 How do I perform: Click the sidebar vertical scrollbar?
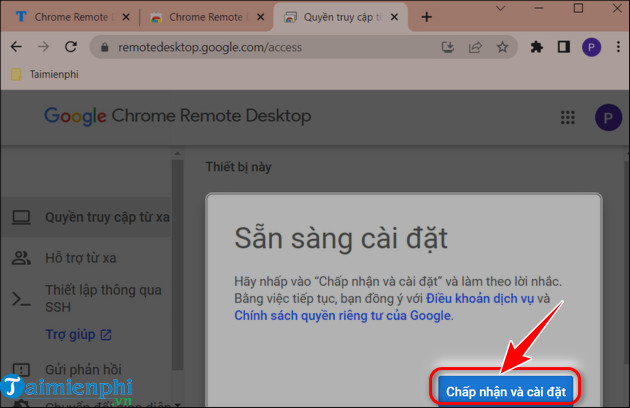pyautogui.click(x=177, y=265)
